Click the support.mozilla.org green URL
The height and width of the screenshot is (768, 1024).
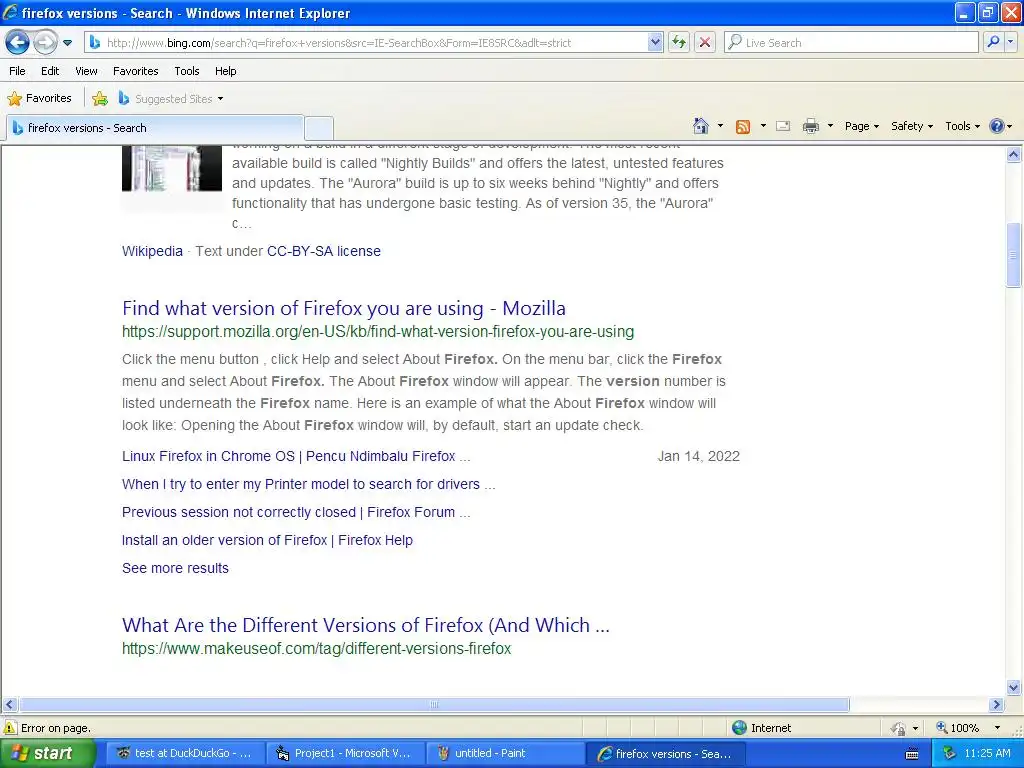coord(377,332)
